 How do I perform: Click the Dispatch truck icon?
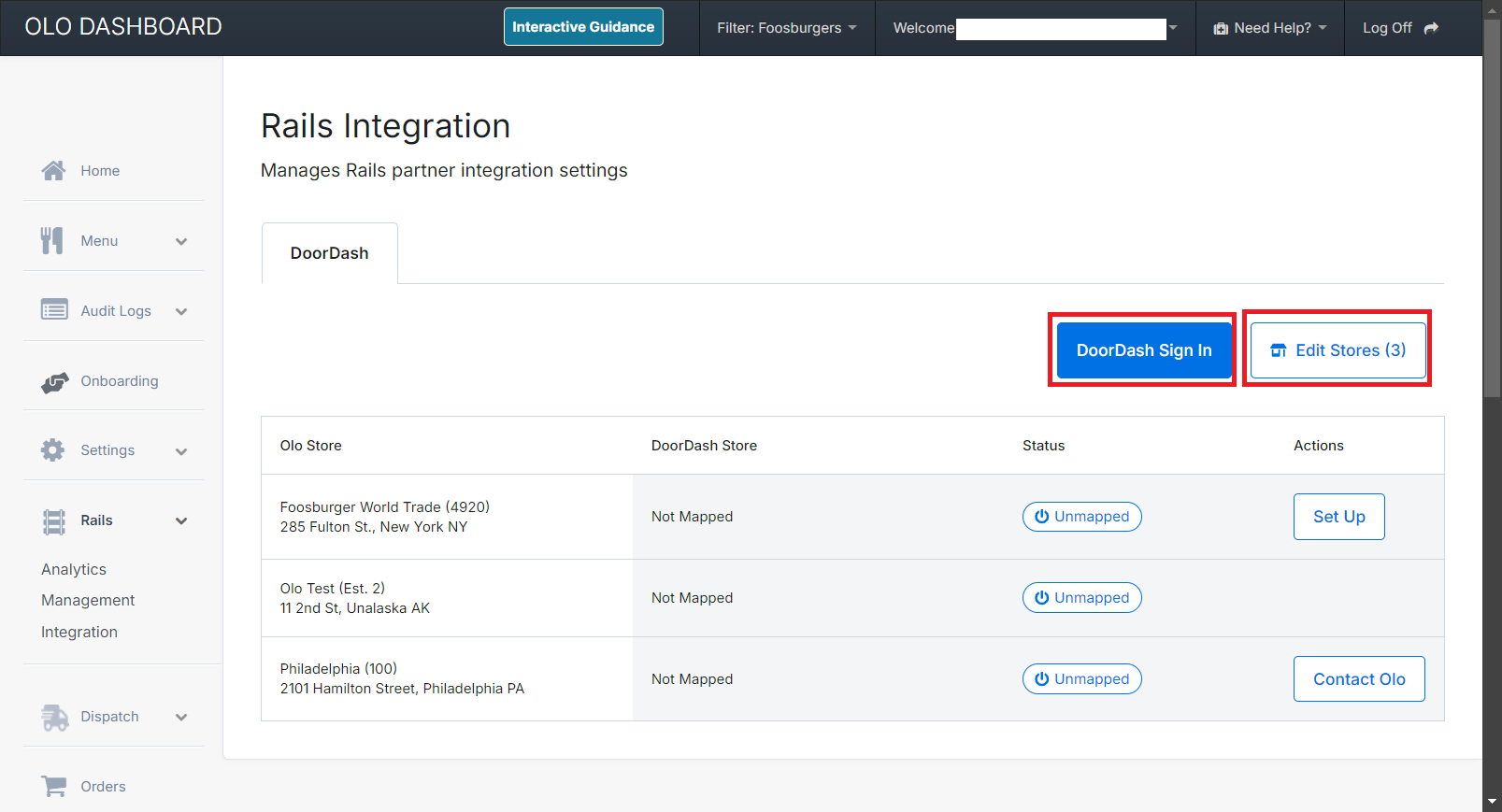pos(55,717)
